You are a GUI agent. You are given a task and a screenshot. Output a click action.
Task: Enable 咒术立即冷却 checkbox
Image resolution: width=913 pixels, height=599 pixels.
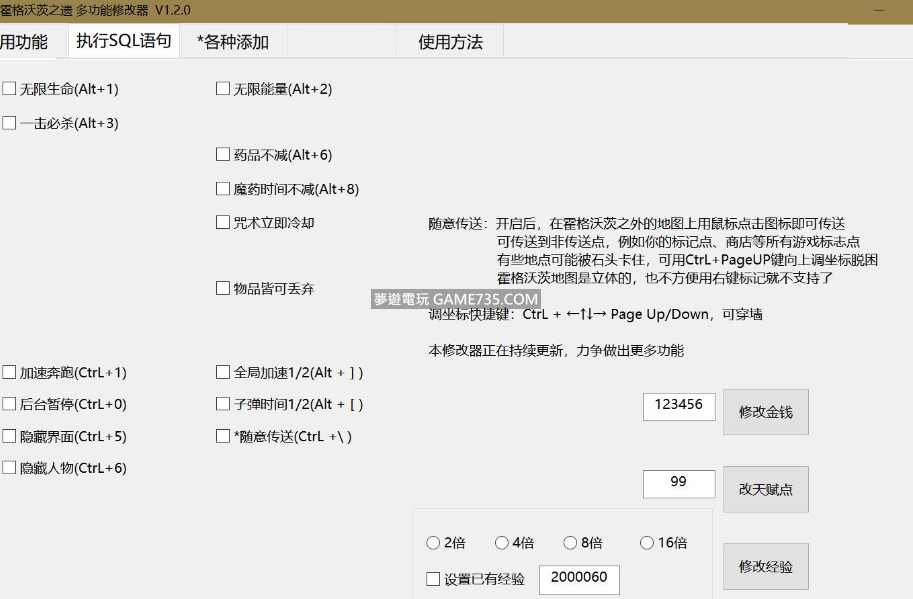click(x=223, y=223)
